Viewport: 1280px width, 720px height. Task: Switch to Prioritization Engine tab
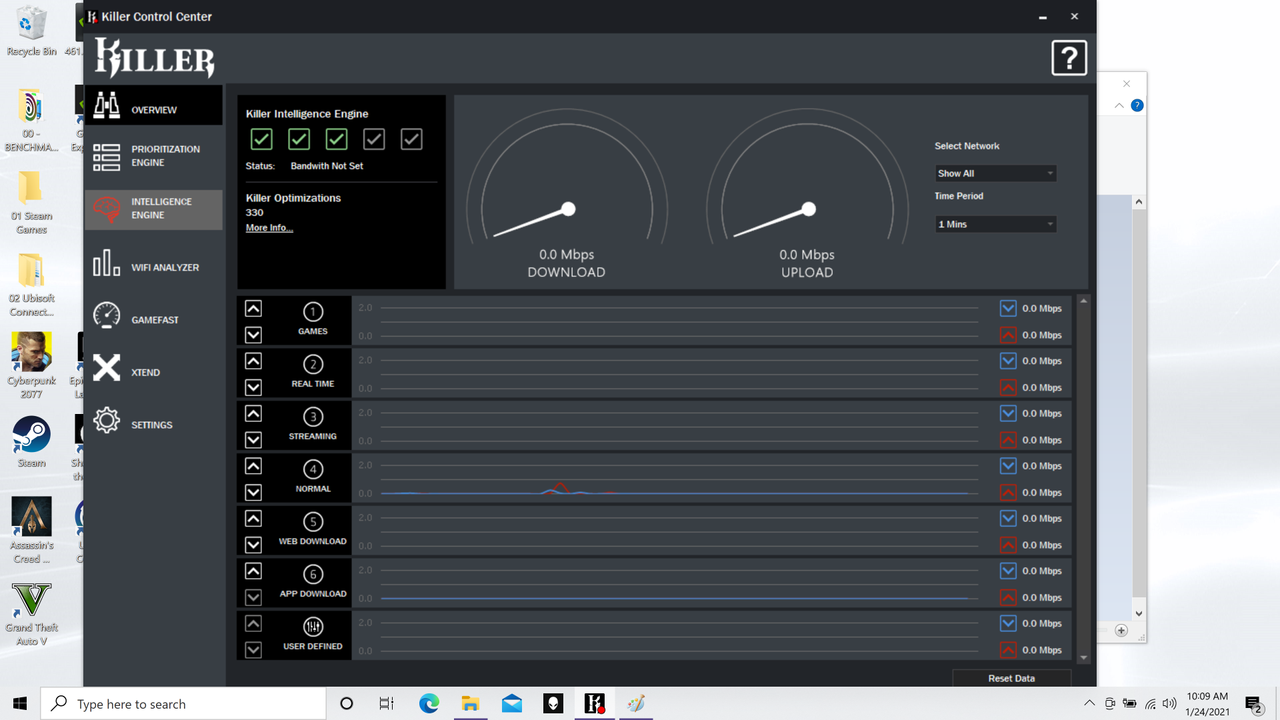[x=154, y=156]
